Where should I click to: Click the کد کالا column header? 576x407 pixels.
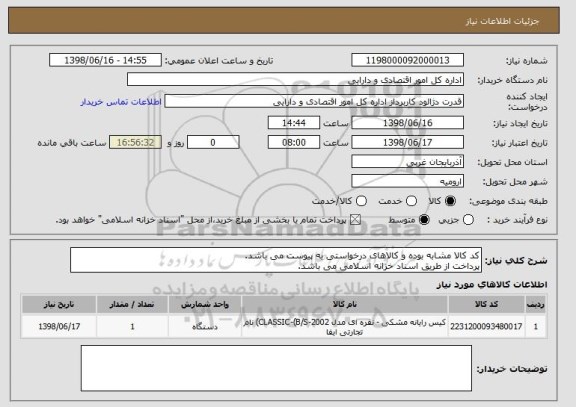point(486,305)
